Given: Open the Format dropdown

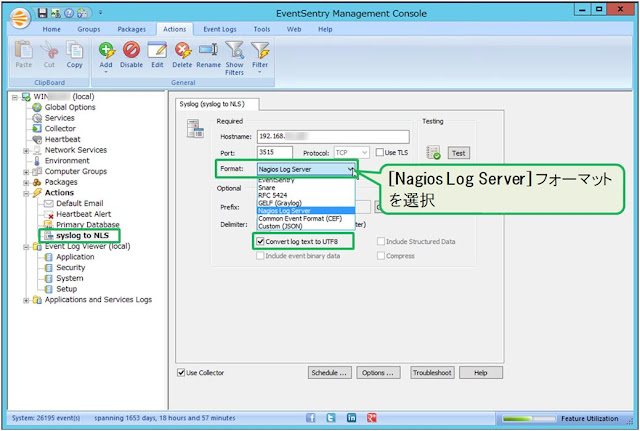Looking at the screenshot, I should pyautogui.click(x=306, y=169).
